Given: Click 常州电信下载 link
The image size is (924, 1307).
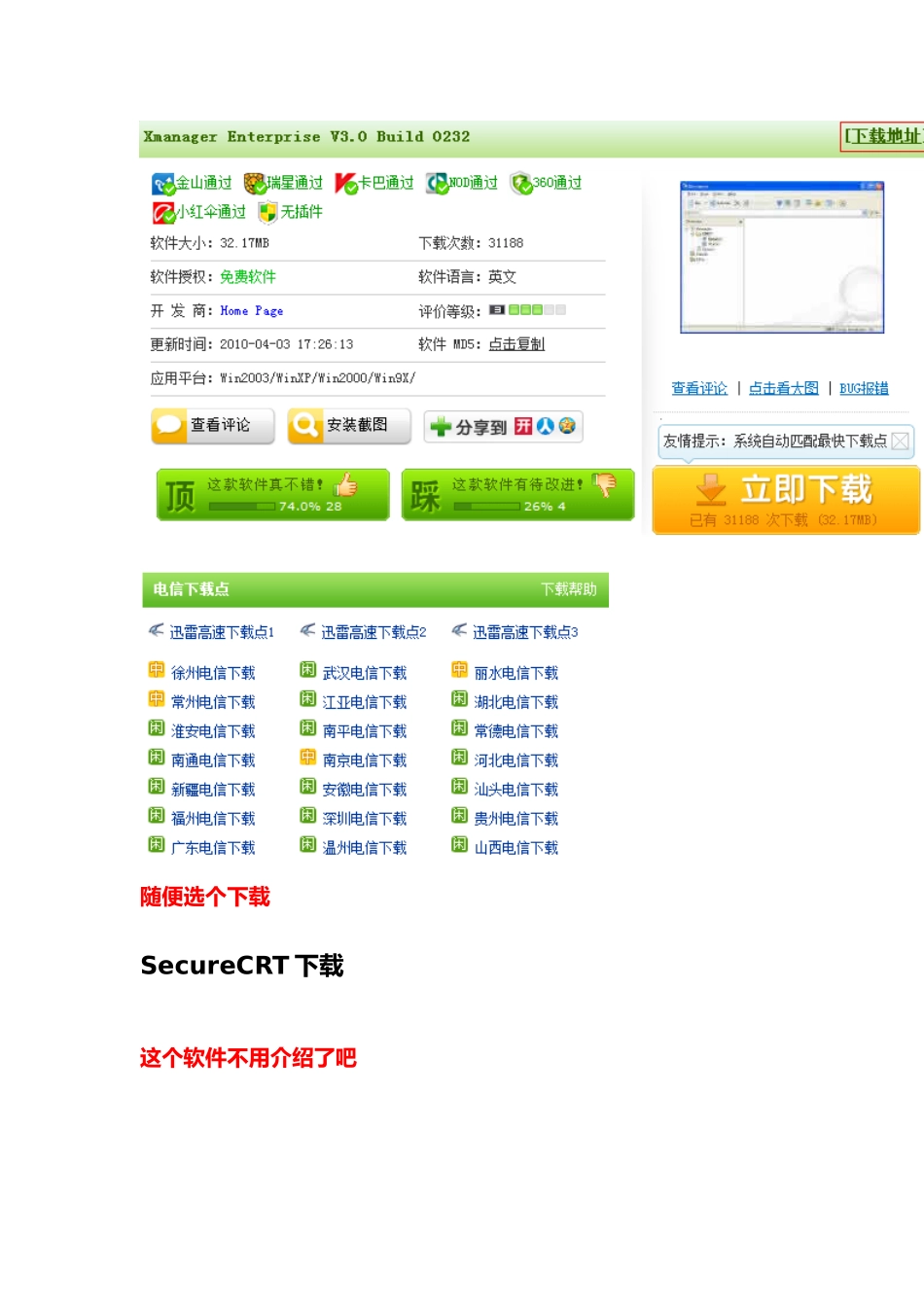Looking at the screenshot, I should (x=213, y=702).
